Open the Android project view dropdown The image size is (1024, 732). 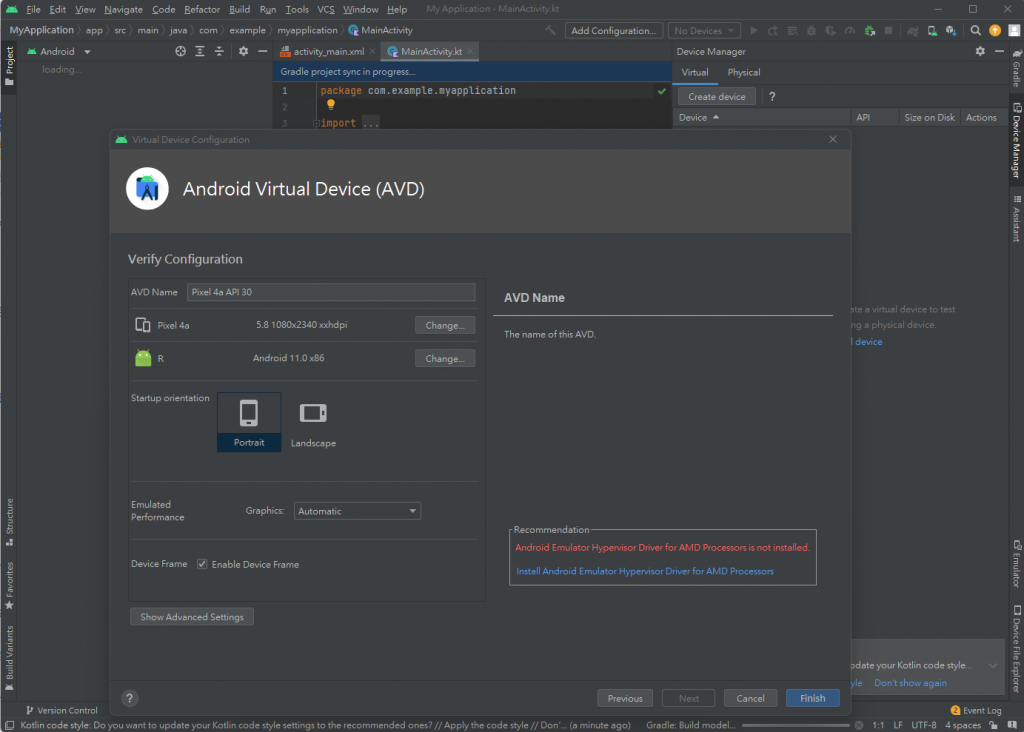(59, 52)
